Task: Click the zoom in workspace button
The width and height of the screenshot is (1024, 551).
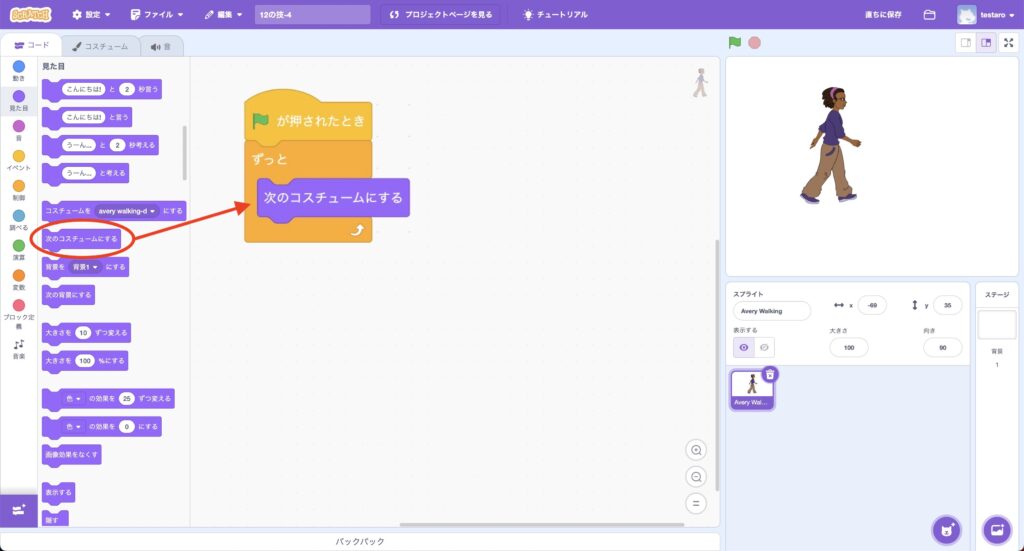Action: point(696,450)
